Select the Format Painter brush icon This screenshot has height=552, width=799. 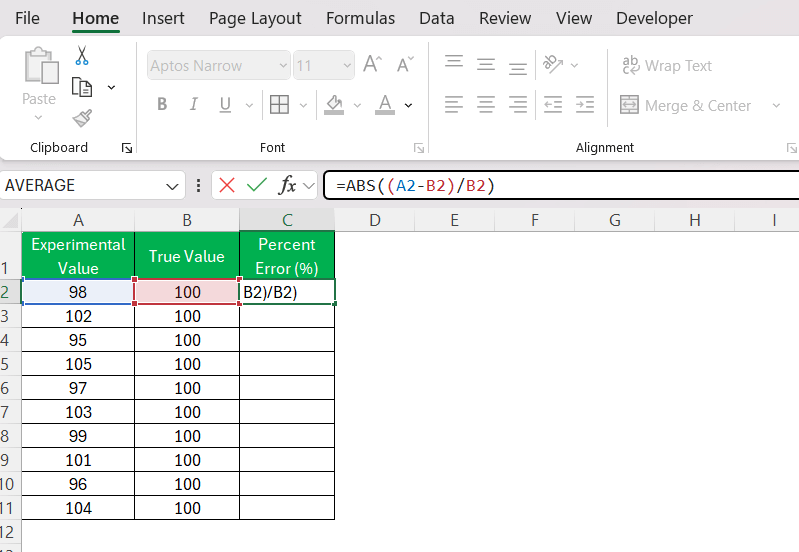(82, 118)
